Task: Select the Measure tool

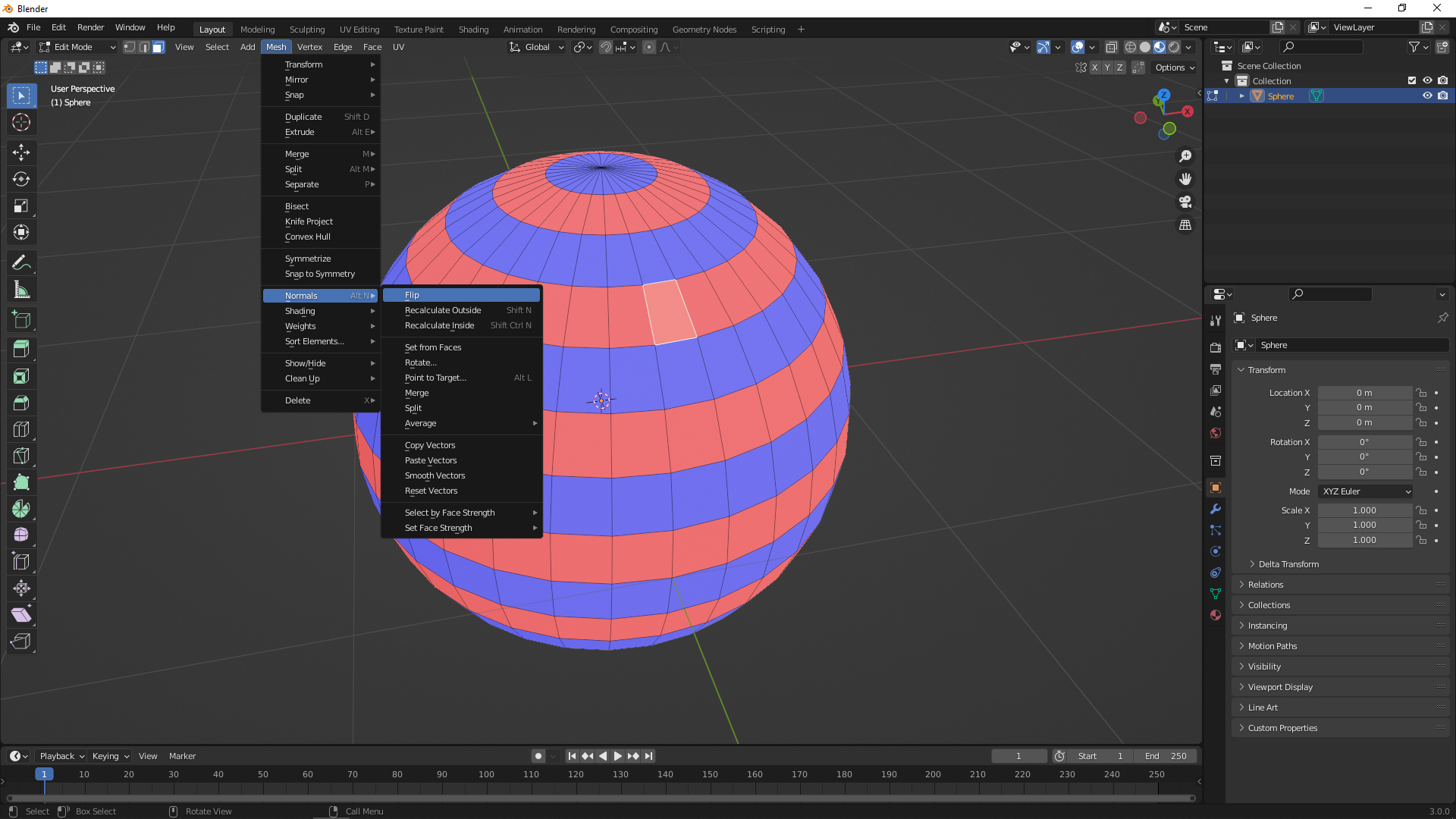Action: click(x=21, y=289)
